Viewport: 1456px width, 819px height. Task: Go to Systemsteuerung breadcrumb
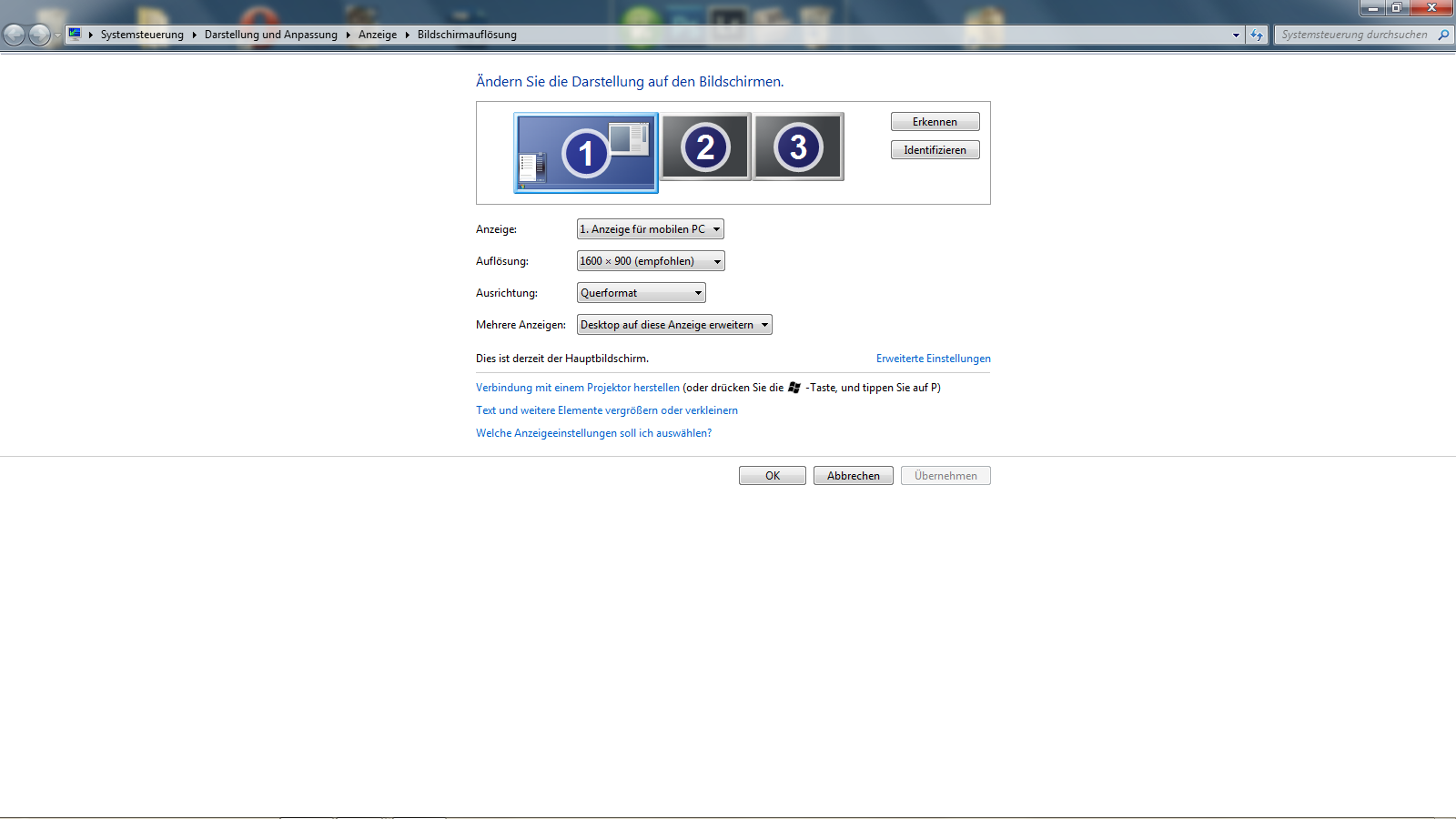click(x=142, y=35)
